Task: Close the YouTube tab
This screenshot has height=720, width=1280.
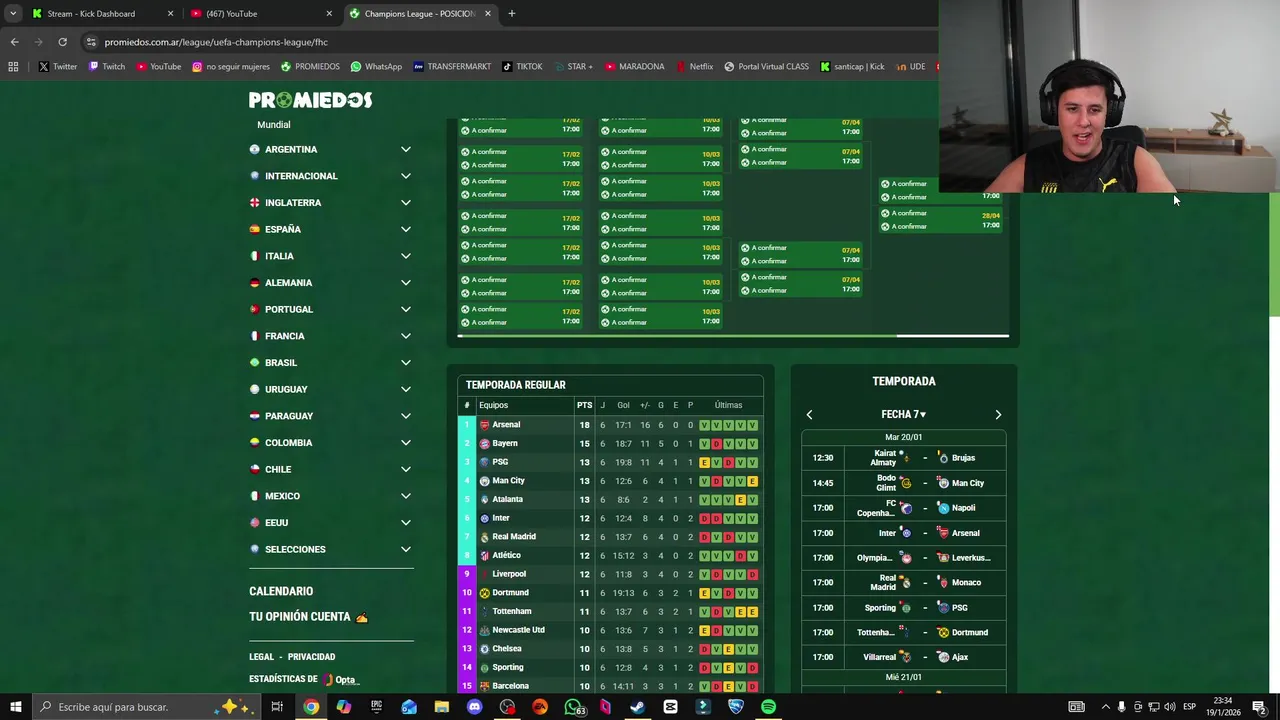Action: tap(329, 13)
